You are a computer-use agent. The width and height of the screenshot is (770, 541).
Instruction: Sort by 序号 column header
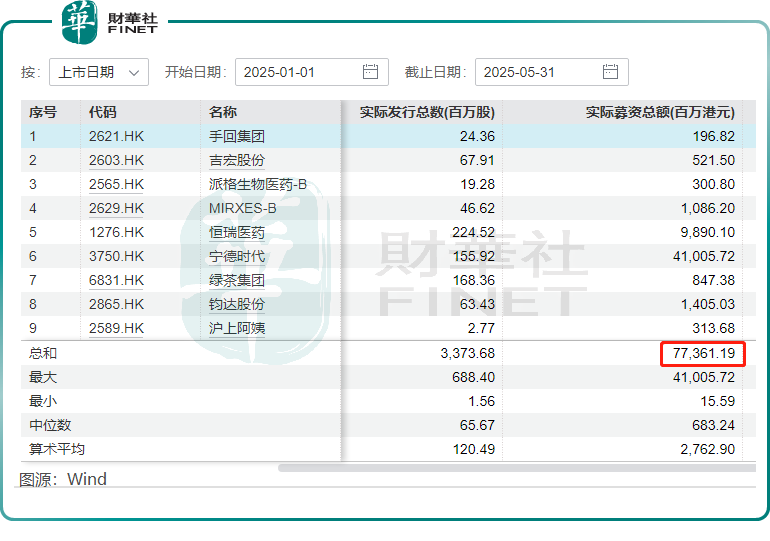click(x=43, y=112)
